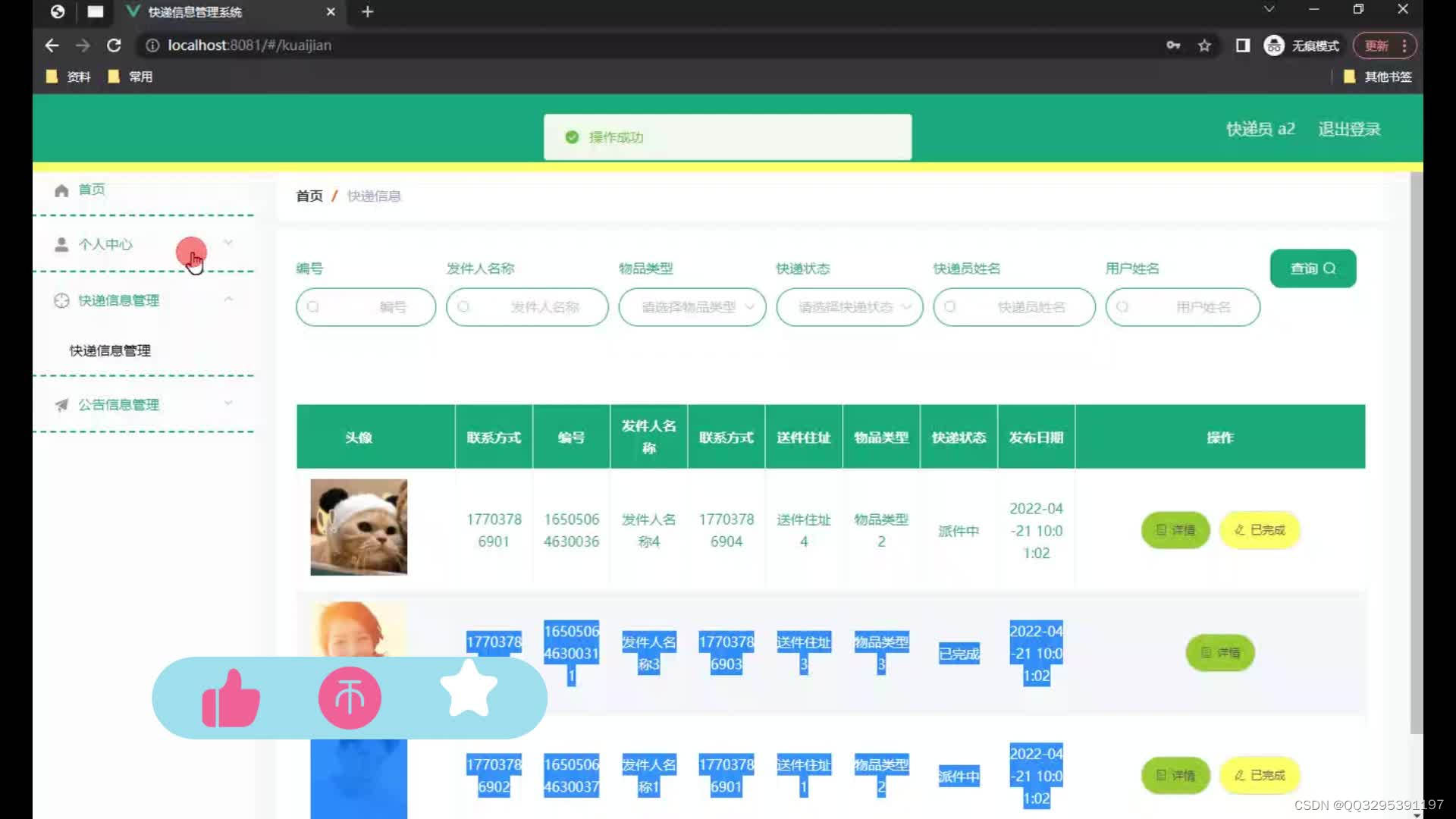Image resolution: width=1456 pixels, height=819 pixels.
Task: Open the saved passwords key icon
Action: coord(1173,45)
